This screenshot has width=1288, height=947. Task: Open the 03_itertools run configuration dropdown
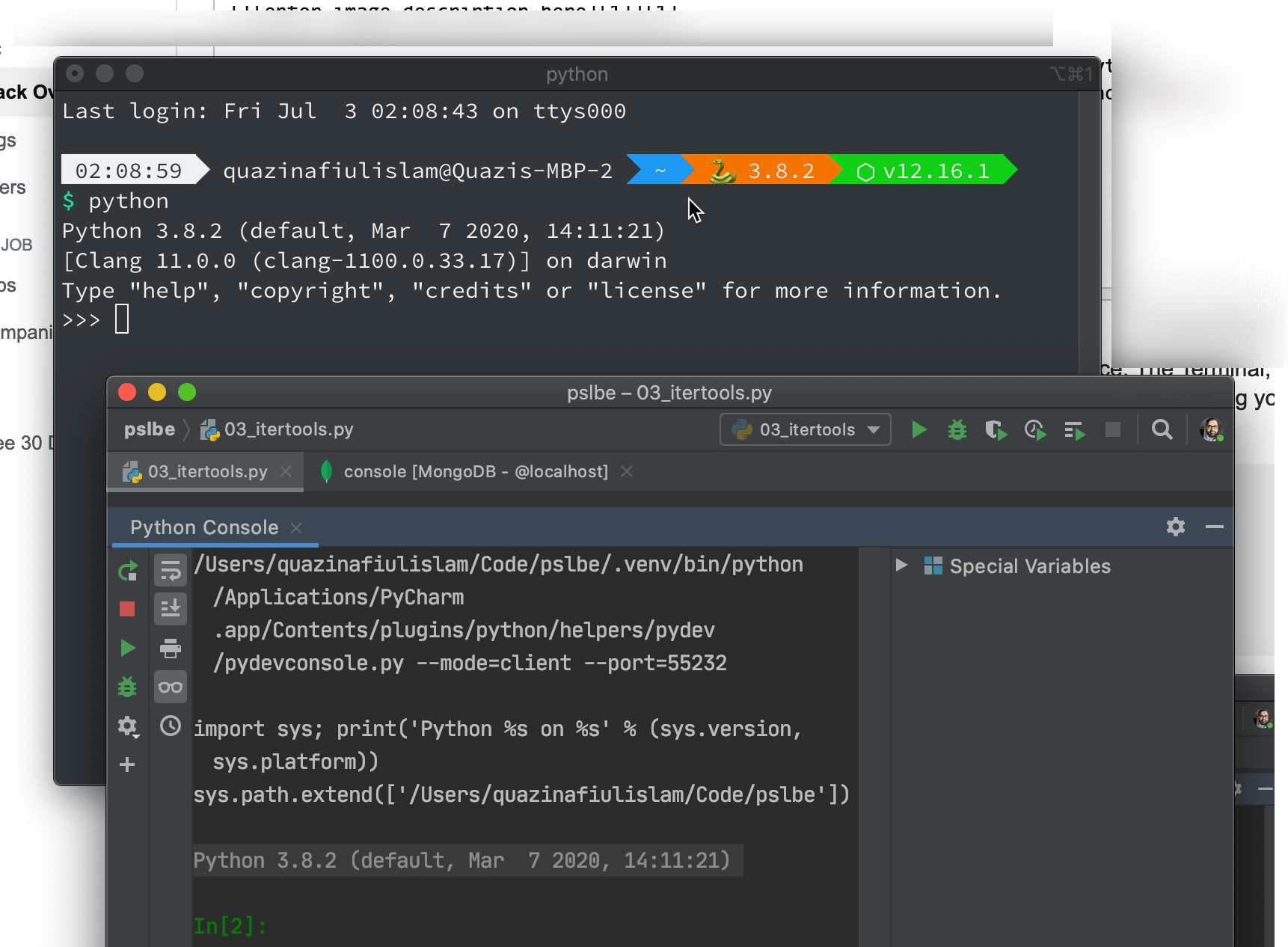tap(806, 429)
